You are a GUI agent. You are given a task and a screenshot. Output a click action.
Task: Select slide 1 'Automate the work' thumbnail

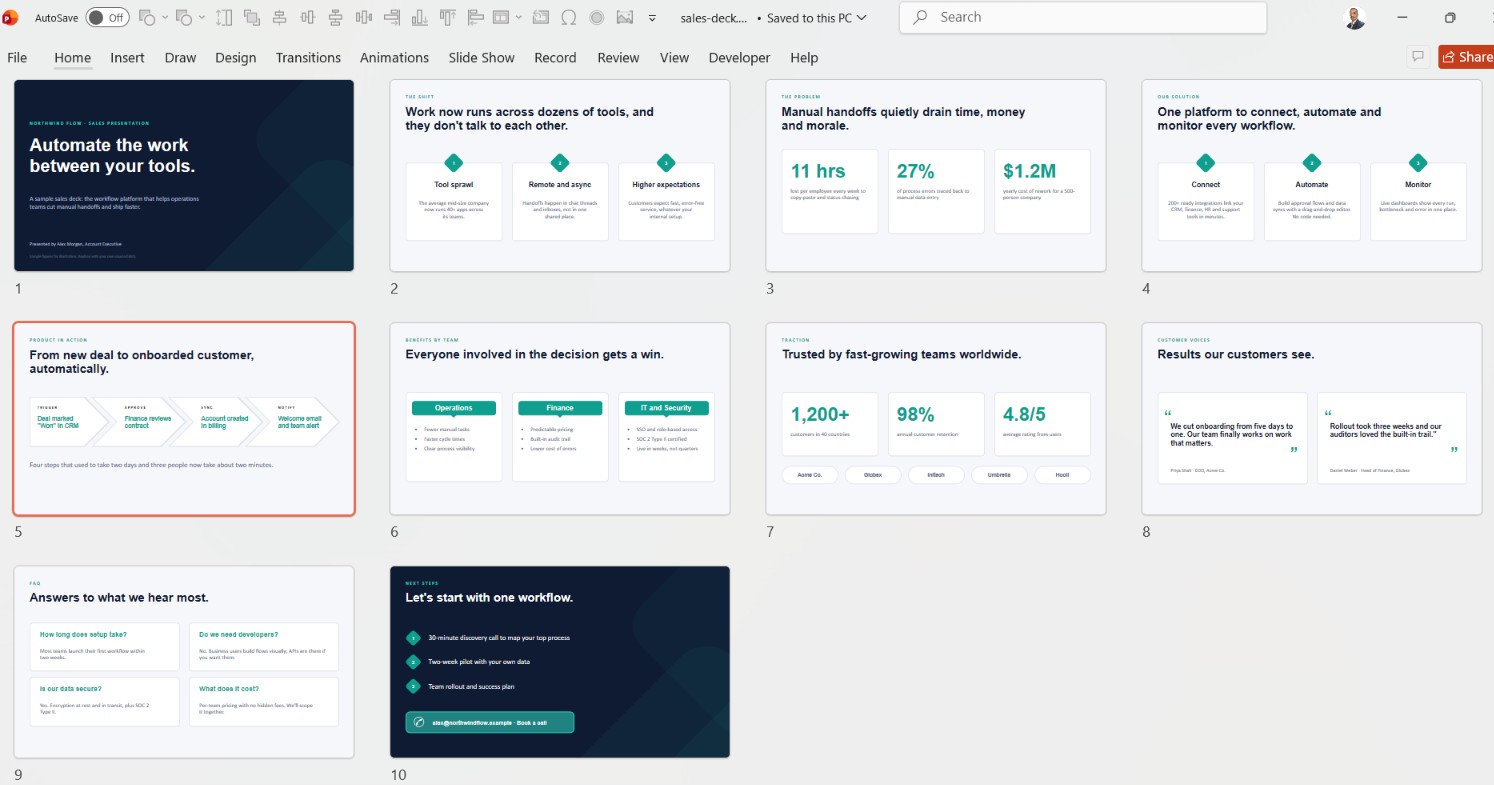click(184, 176)
